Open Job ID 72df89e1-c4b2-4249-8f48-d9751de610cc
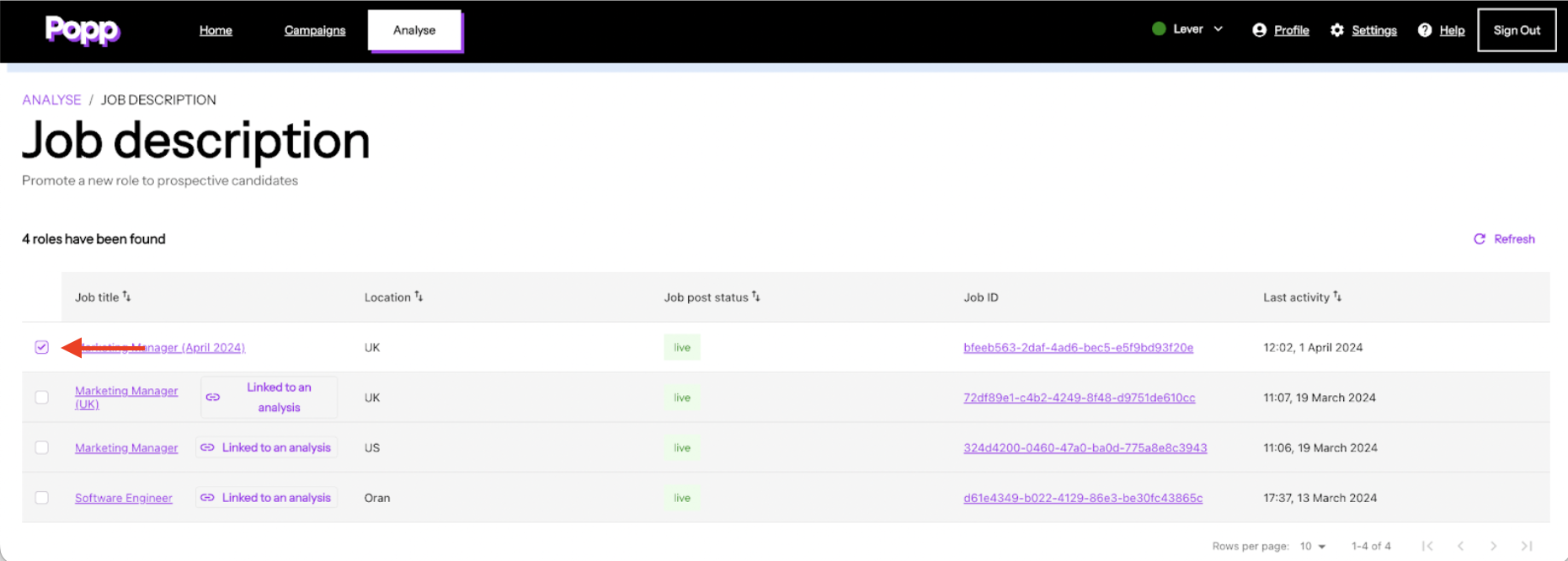The width and height of the screenshot is (1568, 561). 1079,398
